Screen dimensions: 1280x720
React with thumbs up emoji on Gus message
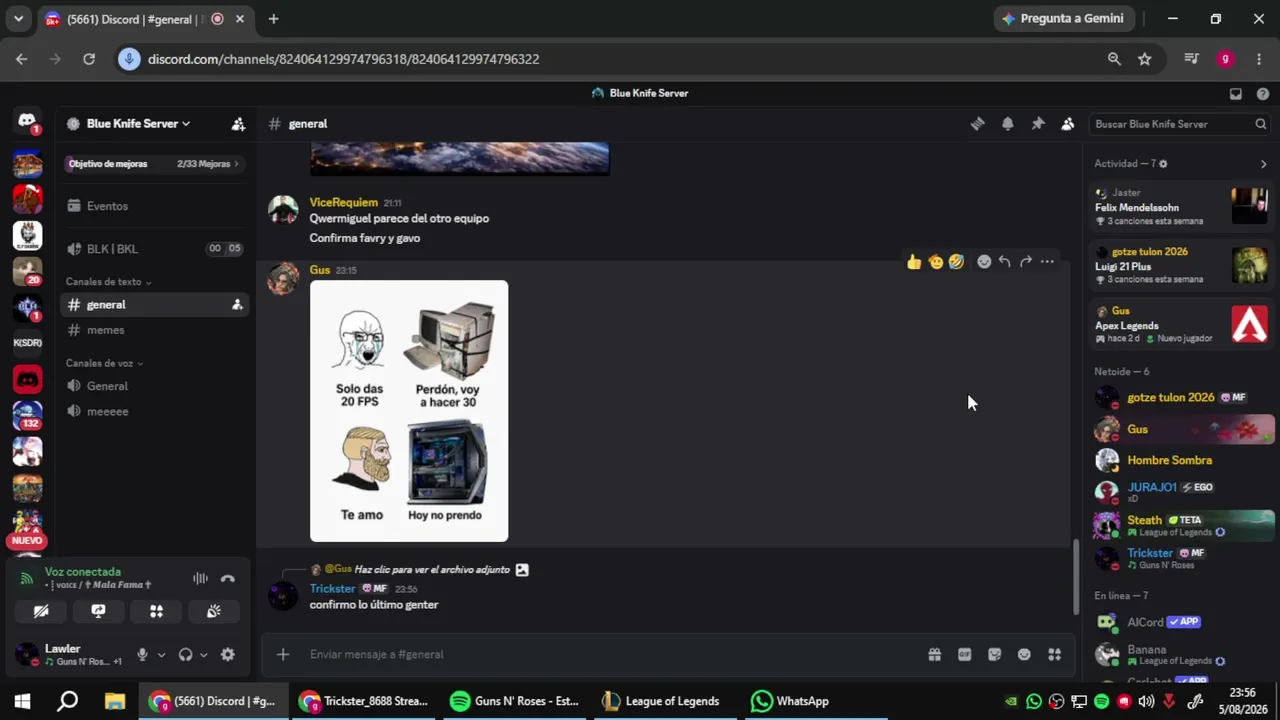coord(914,262)
